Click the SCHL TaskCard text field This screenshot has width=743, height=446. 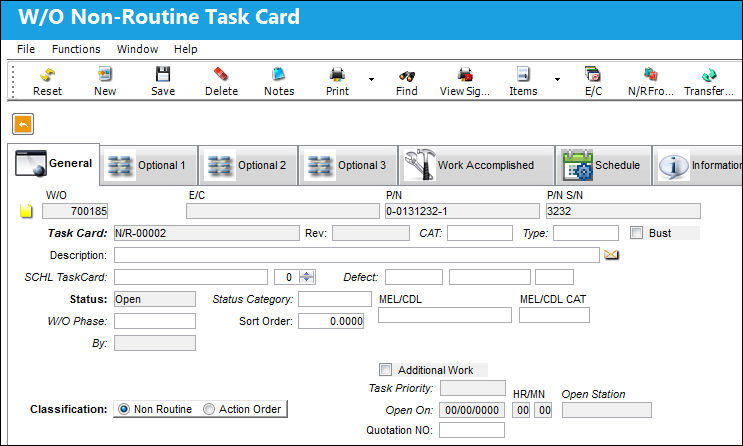click(191, 277)
